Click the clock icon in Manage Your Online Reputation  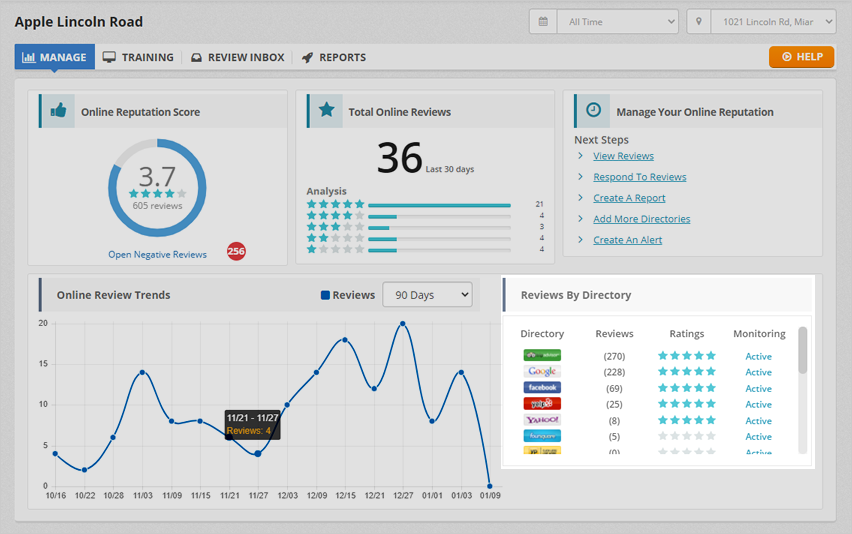click(593, 111)
